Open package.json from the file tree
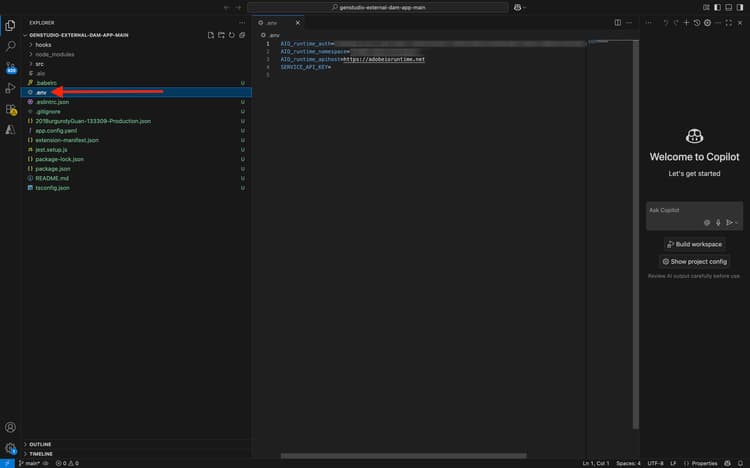The image size is (750, 468). (x=52, y=168)
